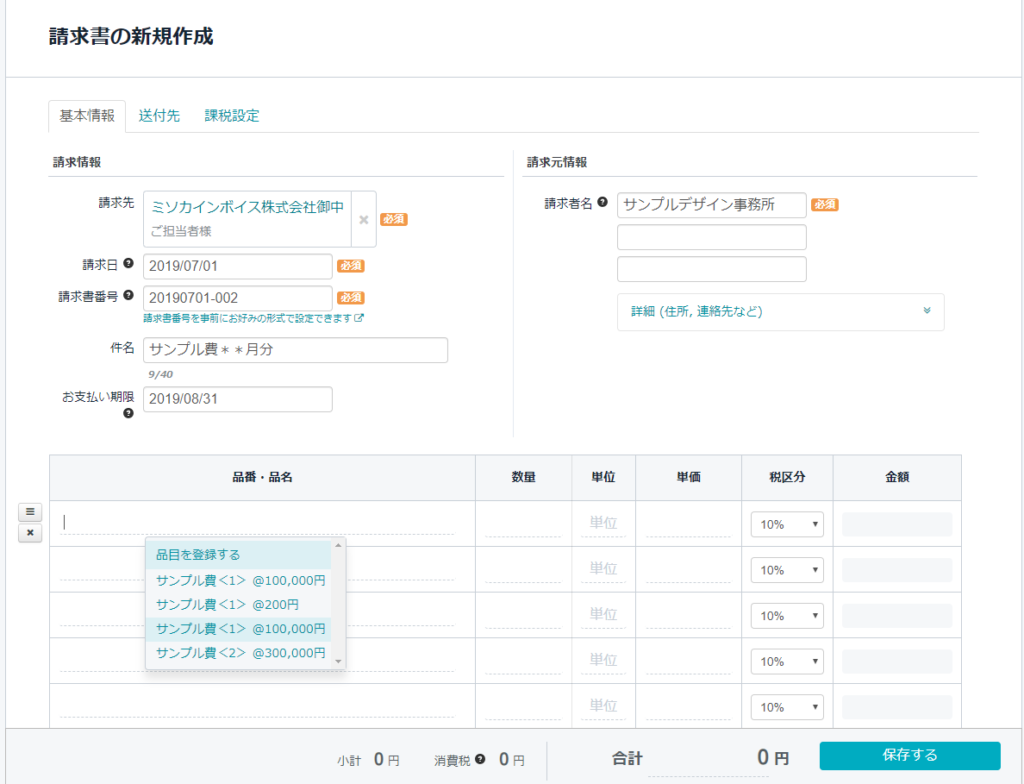
Task: Click the help icon next to 消費税
Action: click(481, 759)
